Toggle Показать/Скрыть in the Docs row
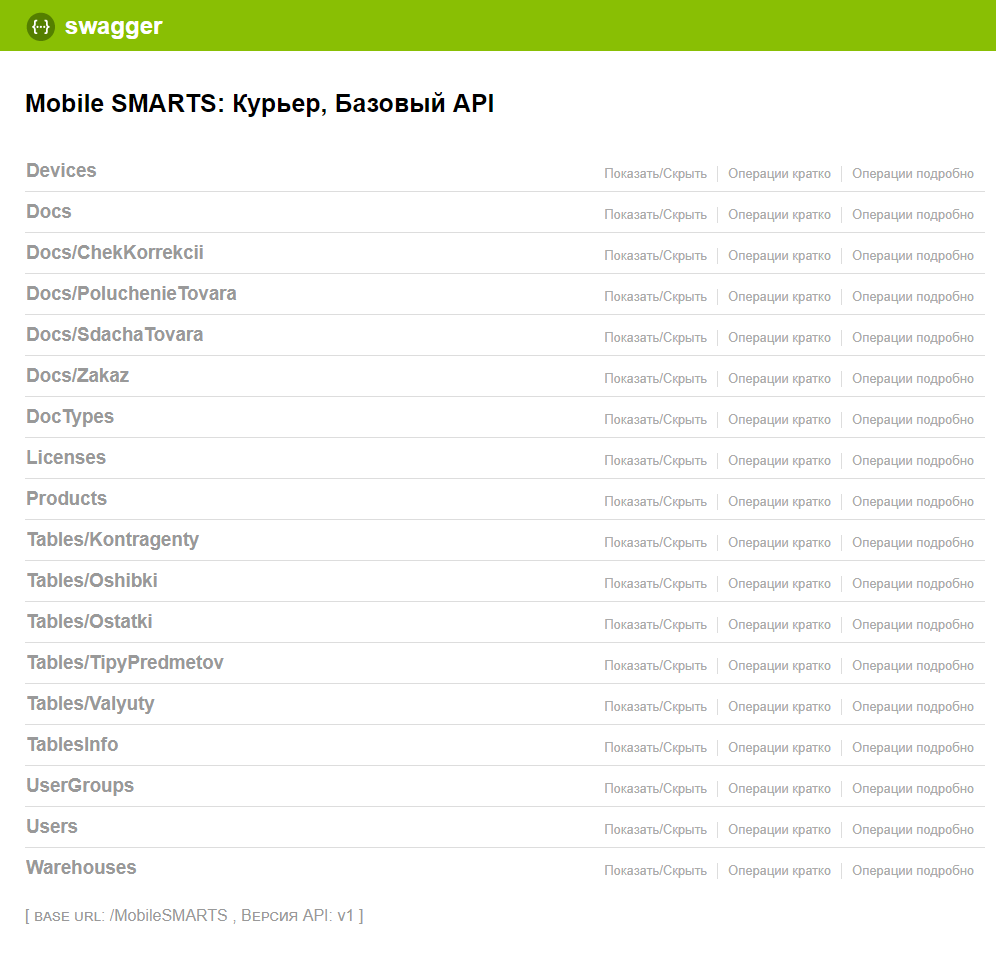The image size is (996, 960). (656, 215)
